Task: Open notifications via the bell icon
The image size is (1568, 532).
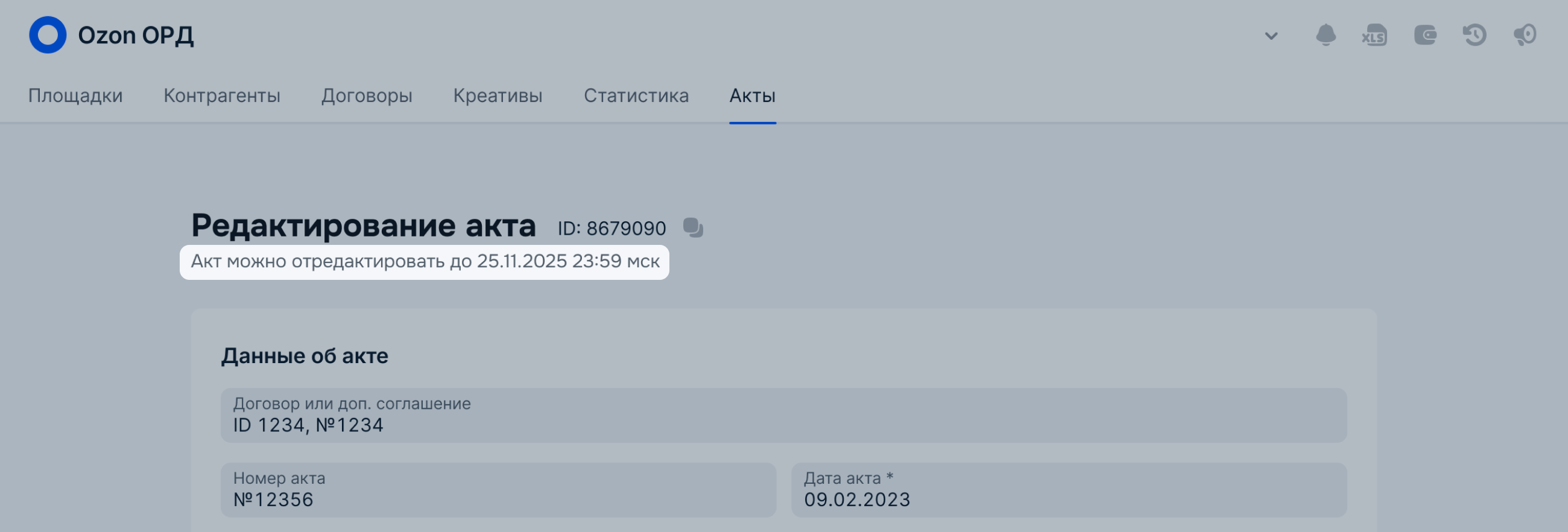Action: 1326,35
